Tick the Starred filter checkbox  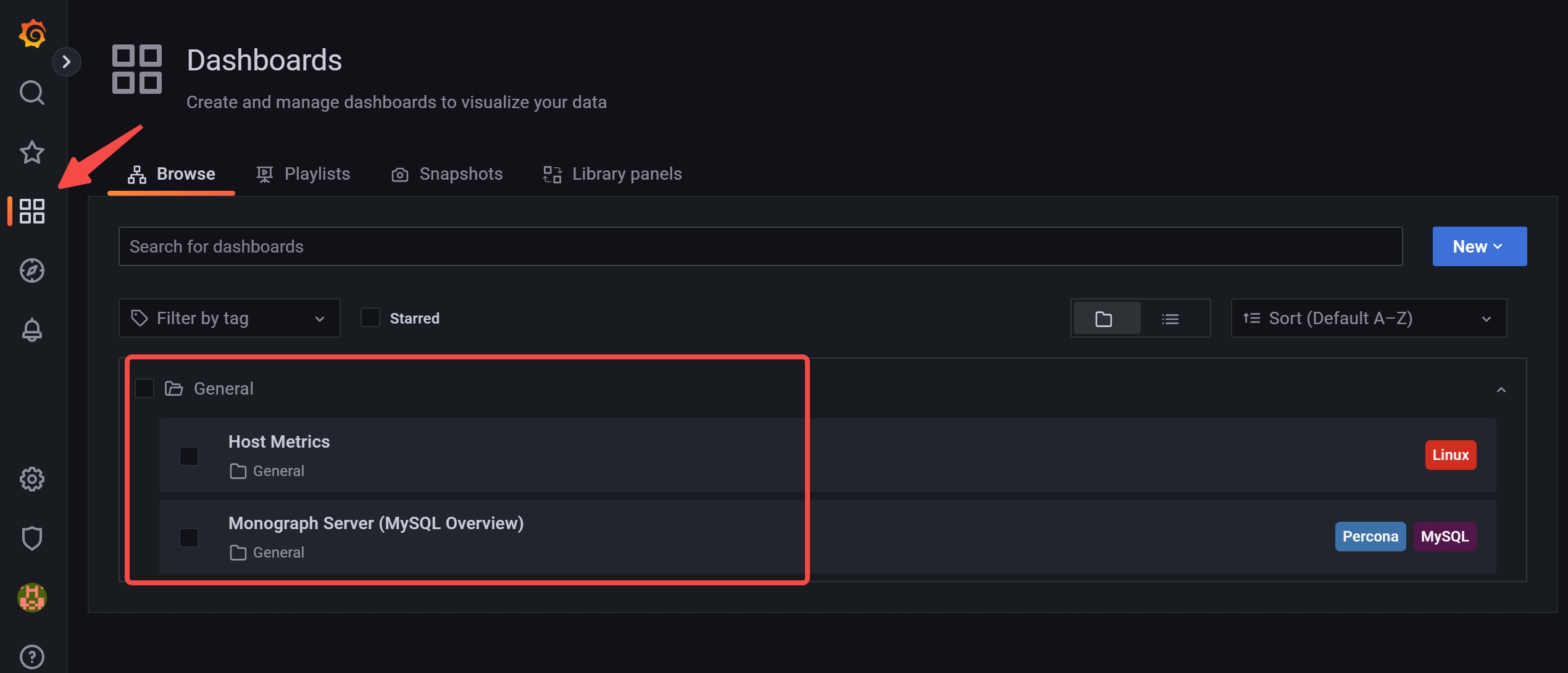[x=370, y=318]
